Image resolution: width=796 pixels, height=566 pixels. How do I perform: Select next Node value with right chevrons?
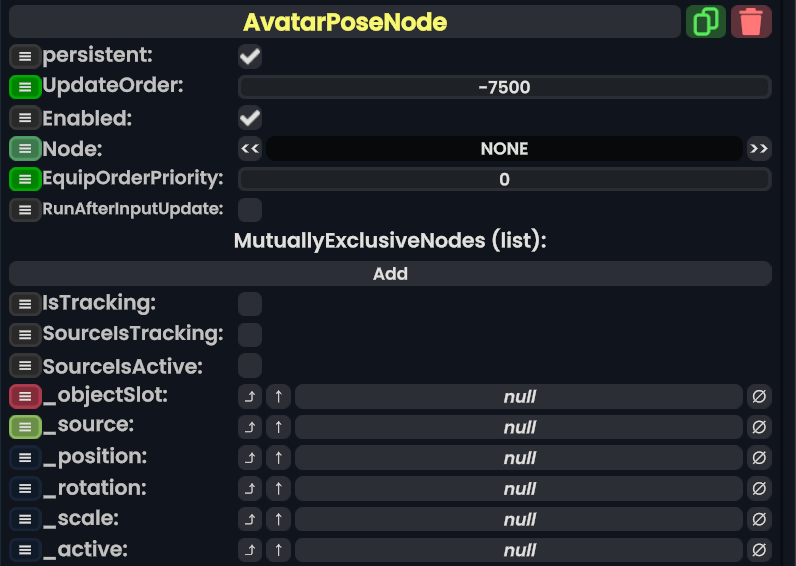click(759, 149)
